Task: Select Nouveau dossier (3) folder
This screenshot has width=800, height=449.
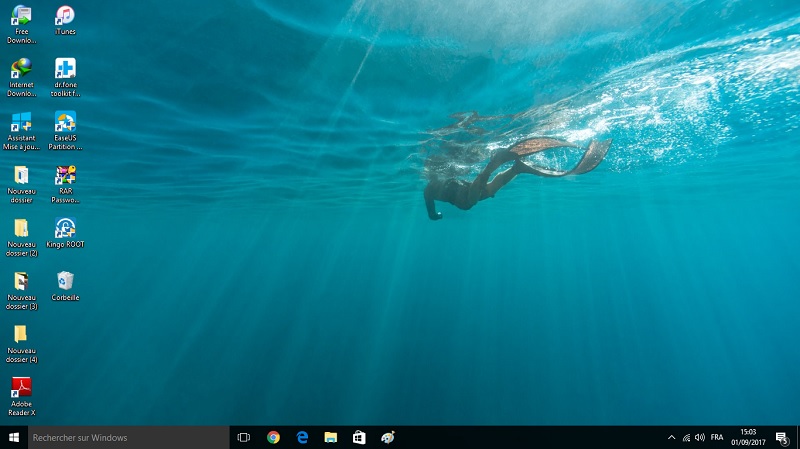Action: click(21, 290)
